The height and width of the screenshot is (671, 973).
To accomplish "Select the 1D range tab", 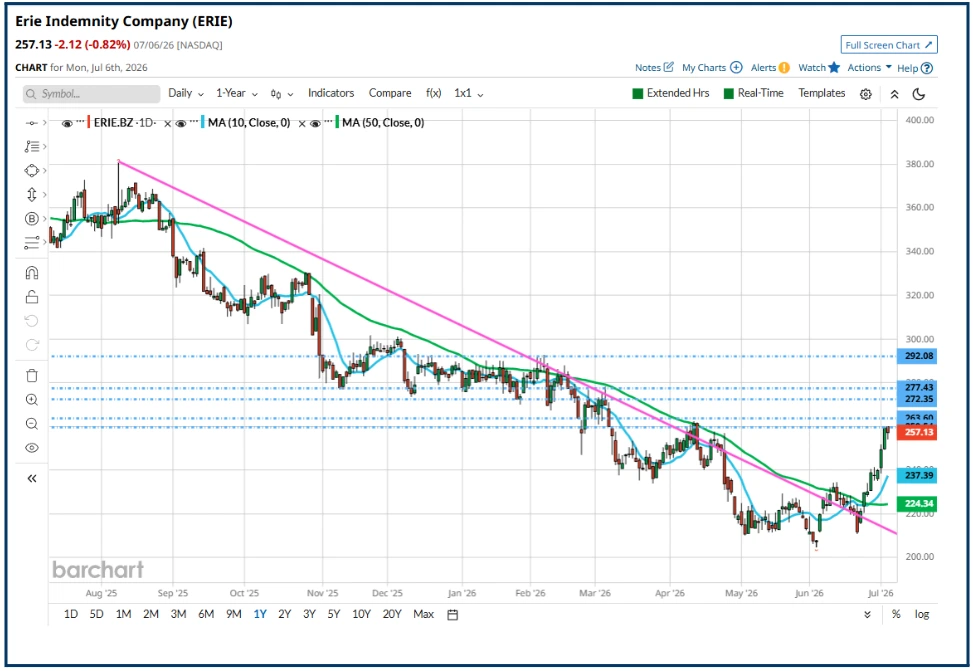I will click(x=71, y=614).
